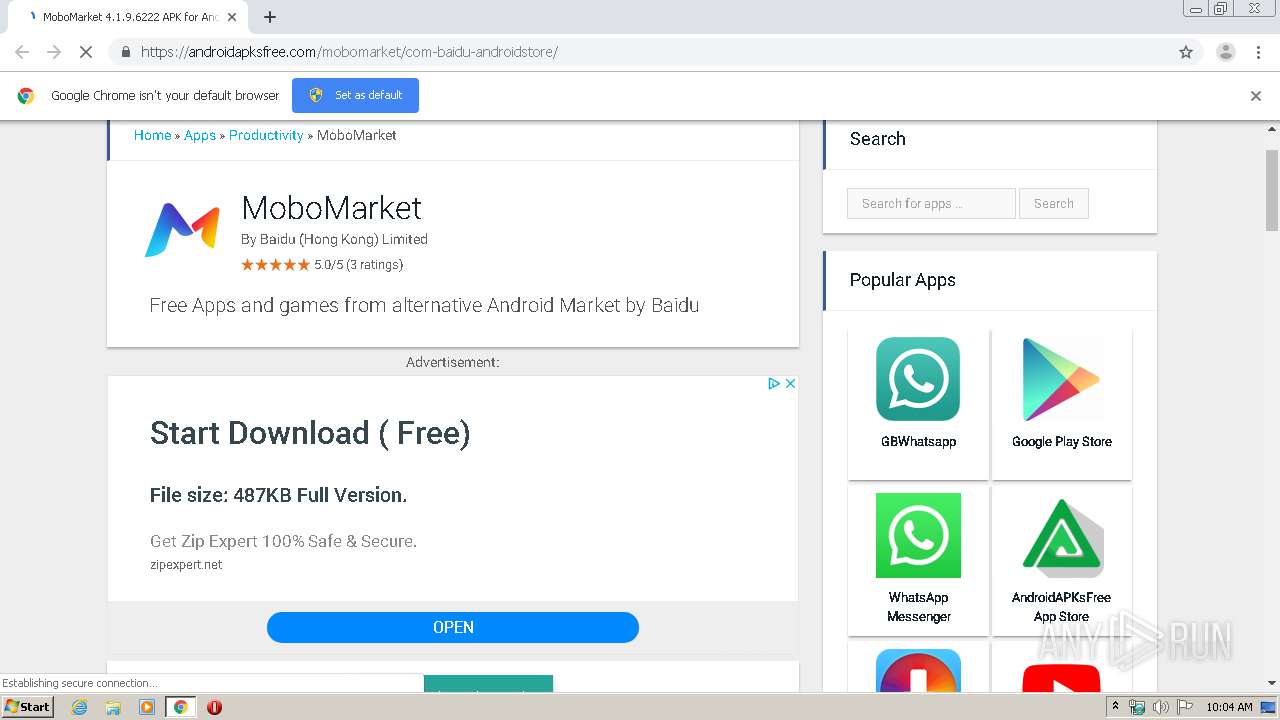Go to the Apps breadcrumb
The height and width of the screenshot is (720, 1280).
[200, 135]
